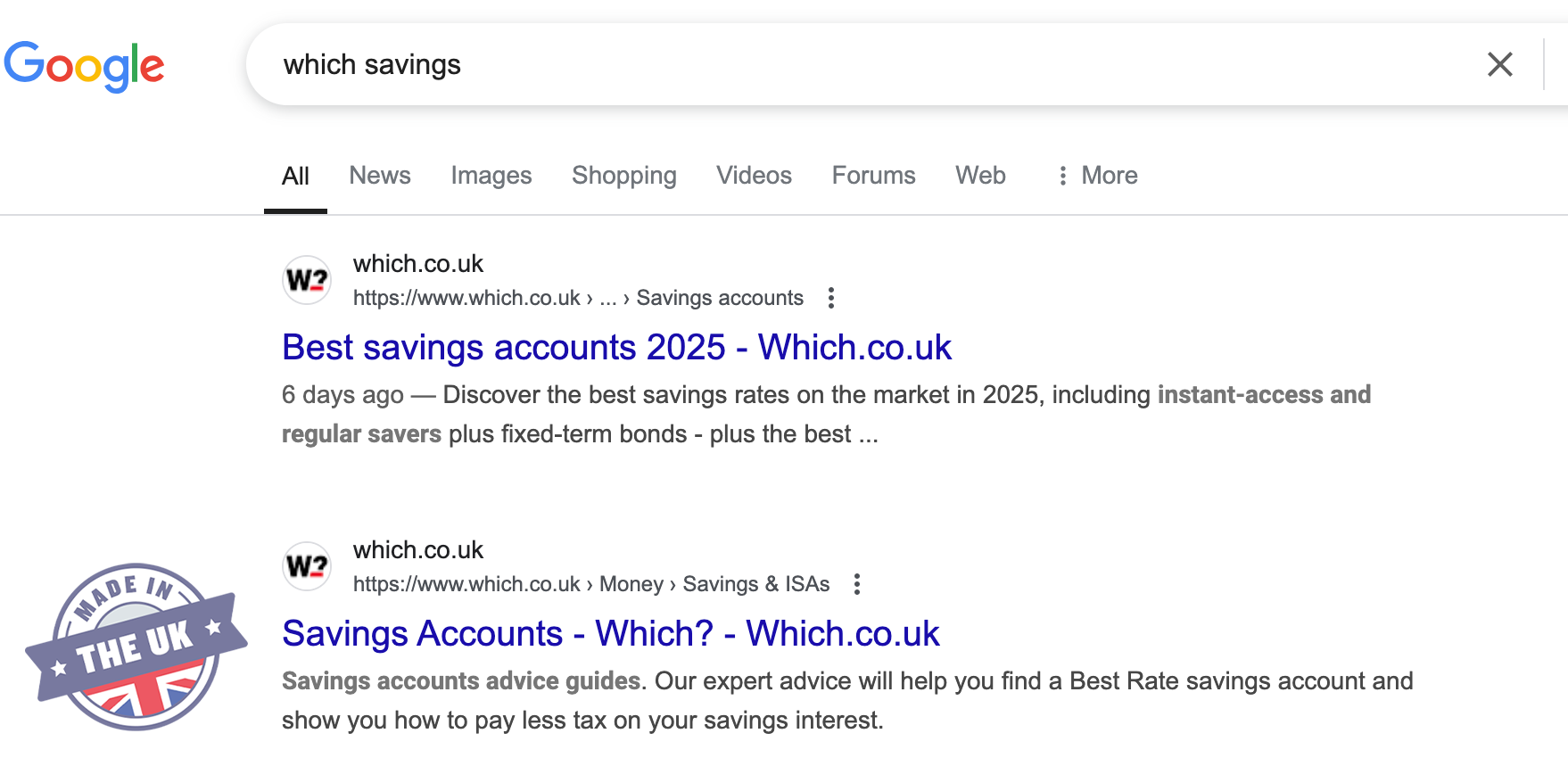This screenshot has width=1568, height=758.
Task: Click Which favicon on first result
Action: pyautogui.click(x=307, y=280)
